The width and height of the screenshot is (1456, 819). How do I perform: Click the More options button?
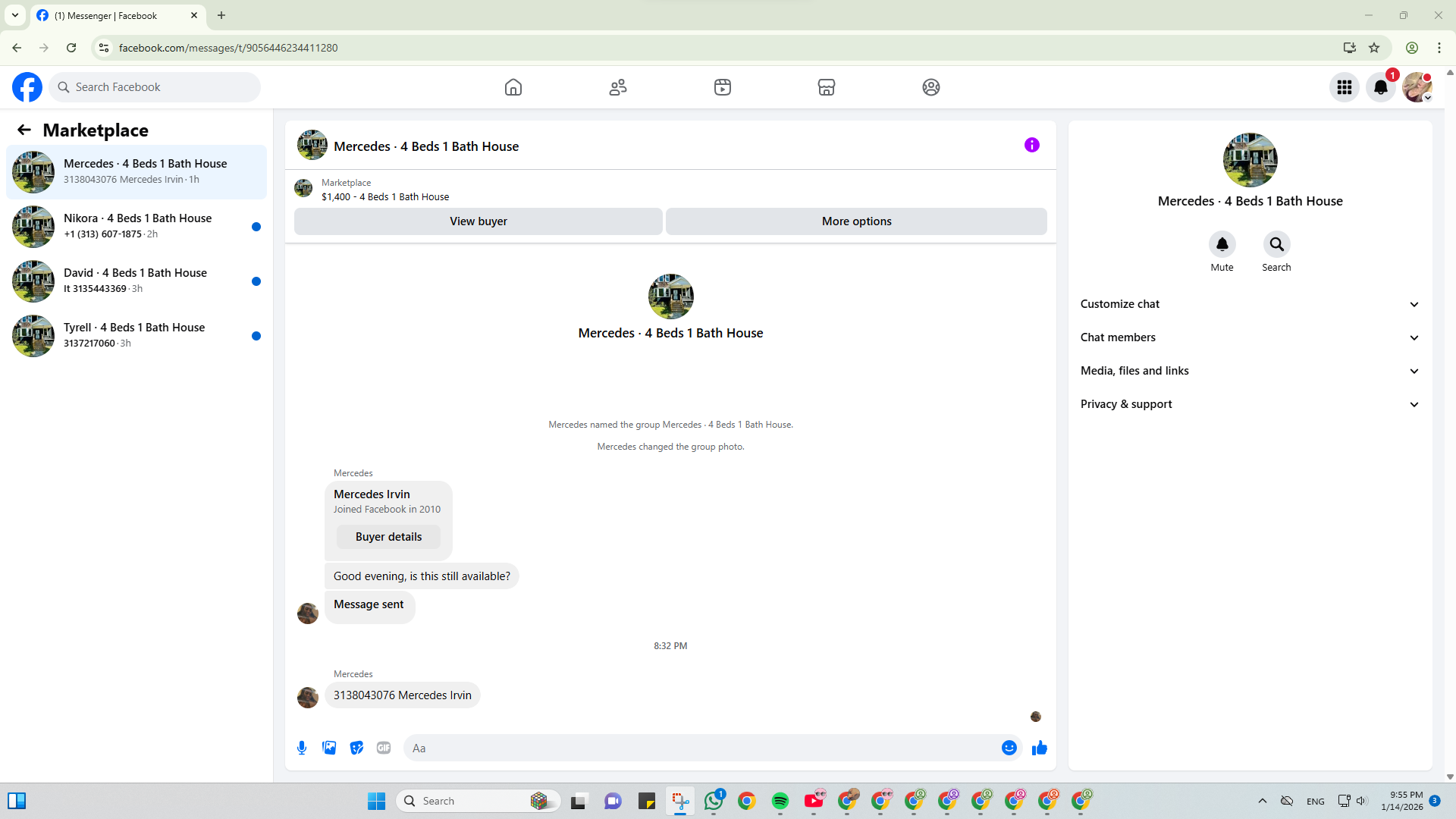[x=856, y=221]
